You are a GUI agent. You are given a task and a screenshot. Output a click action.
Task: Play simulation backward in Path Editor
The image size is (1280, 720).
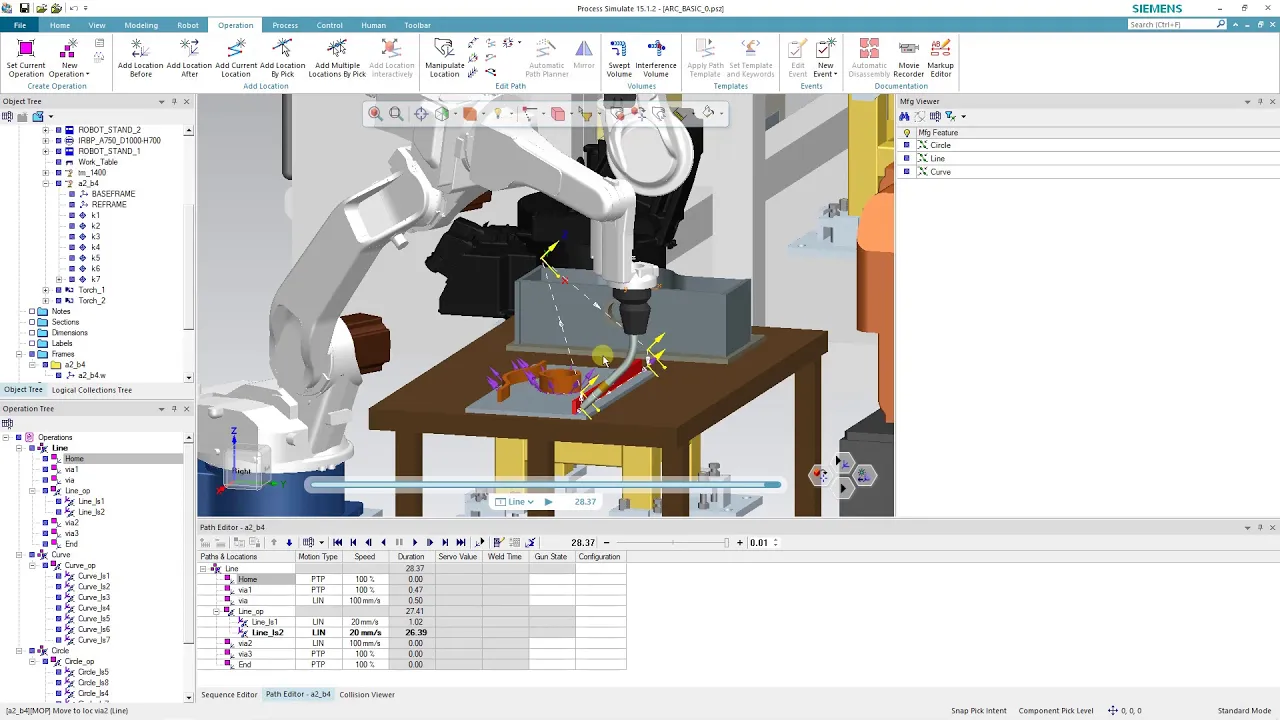[x=383, y=543]
